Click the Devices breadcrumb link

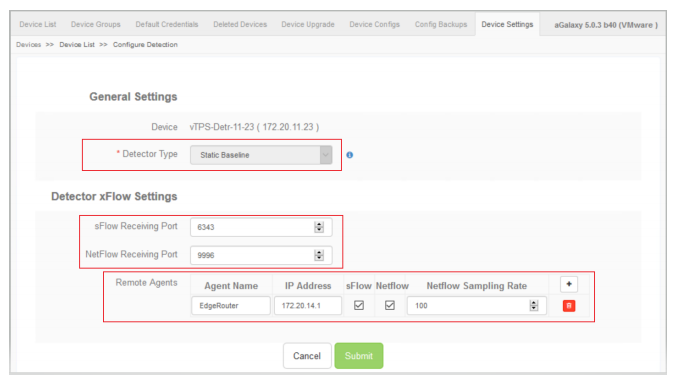coord(29,45)
